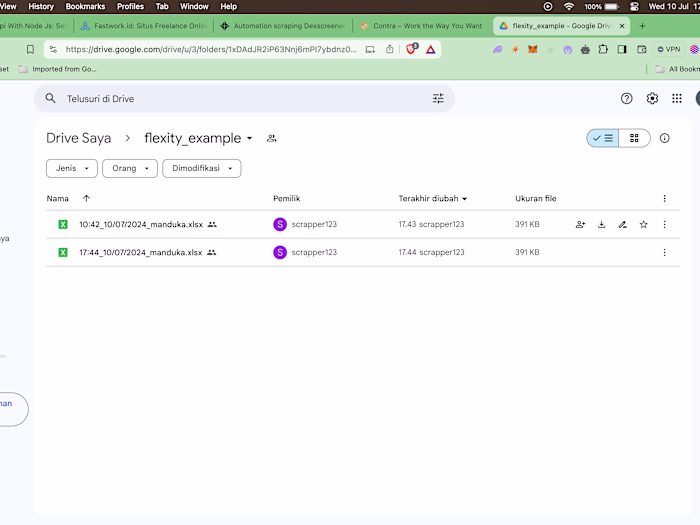Bookmark this page using the bookmark icon
The height and width of the screenshot is (525, 700).
coord(30,50)
